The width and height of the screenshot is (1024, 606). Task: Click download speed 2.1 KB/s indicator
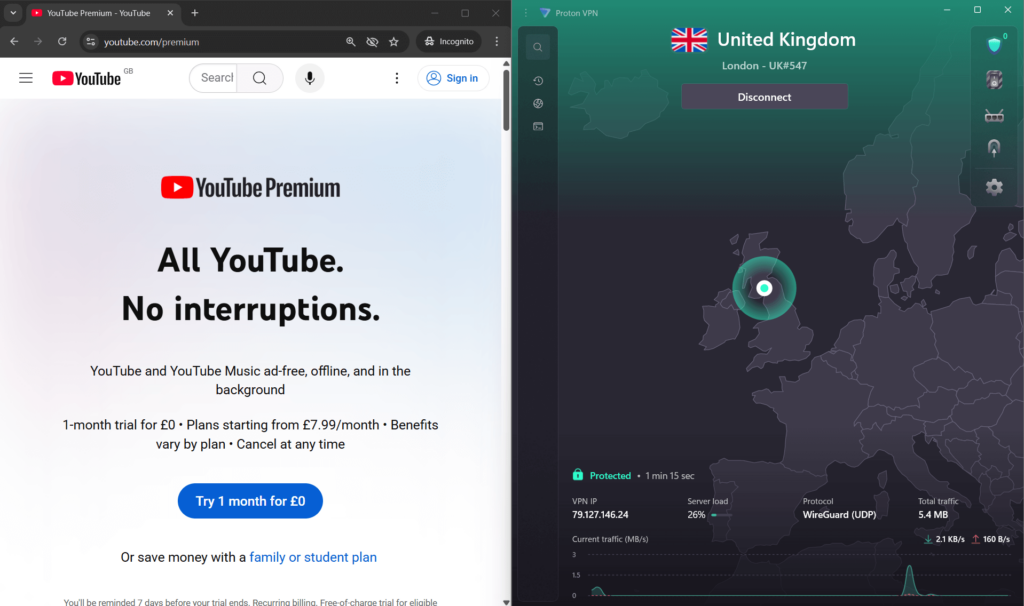click(x=944, y=539)
